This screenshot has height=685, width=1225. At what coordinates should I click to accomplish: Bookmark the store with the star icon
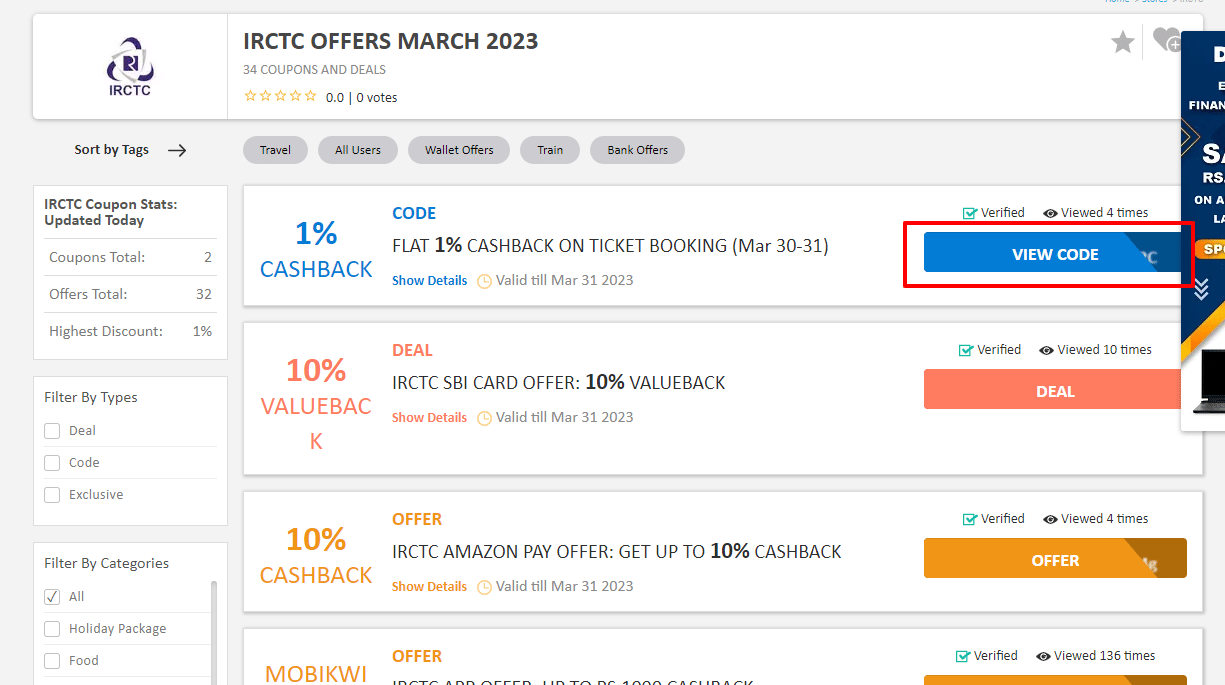[1122, 41]
